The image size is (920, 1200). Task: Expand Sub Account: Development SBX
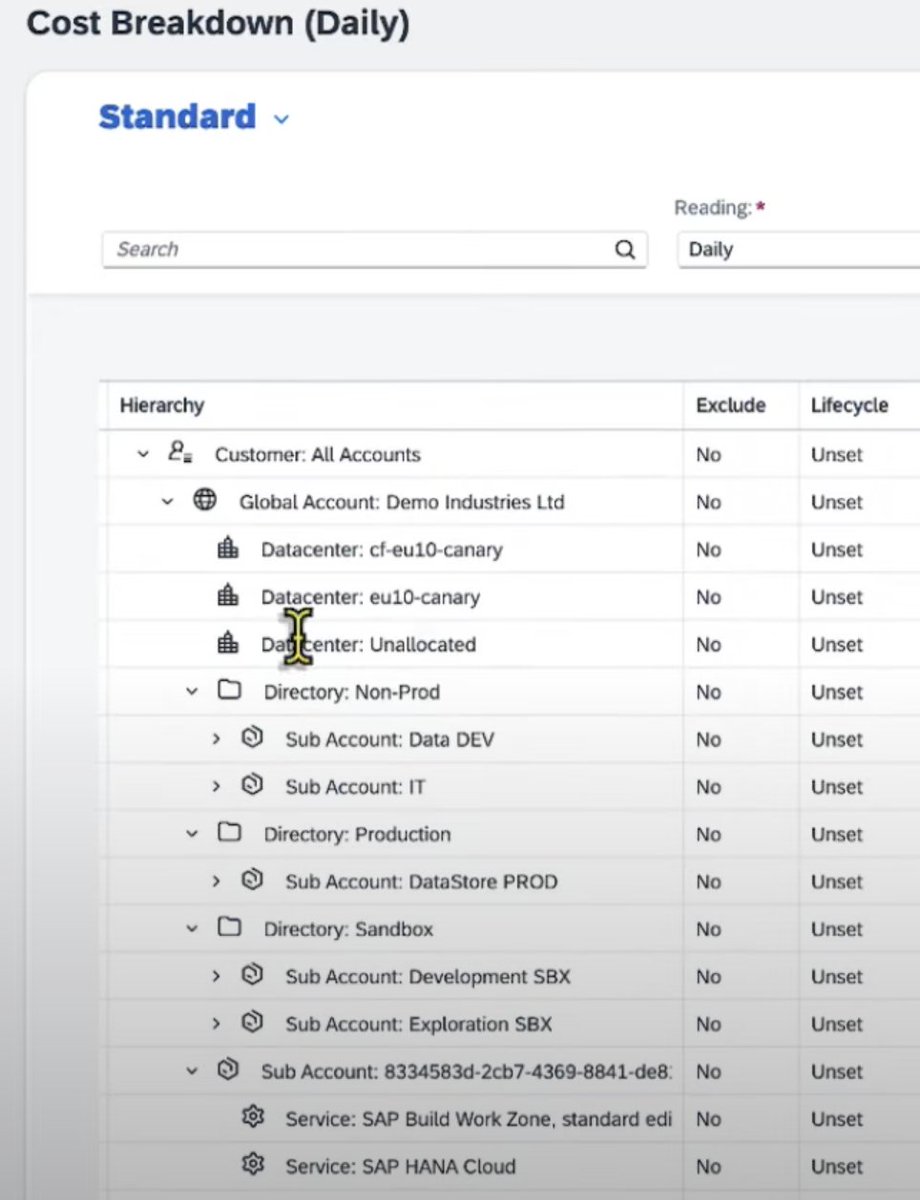pos(216,977)
